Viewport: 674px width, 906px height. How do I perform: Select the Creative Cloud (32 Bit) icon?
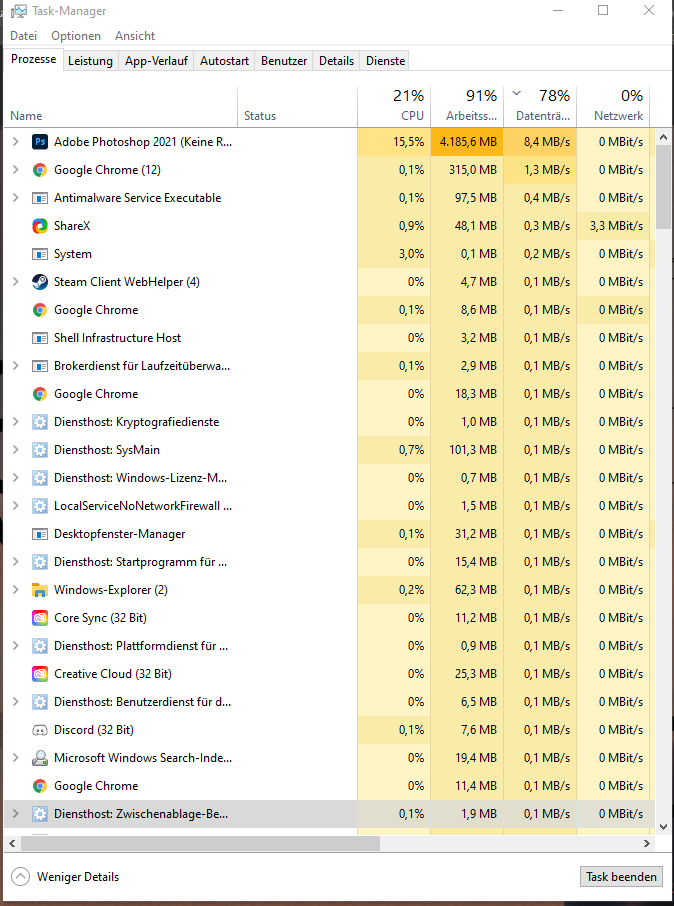pos(39,674)
